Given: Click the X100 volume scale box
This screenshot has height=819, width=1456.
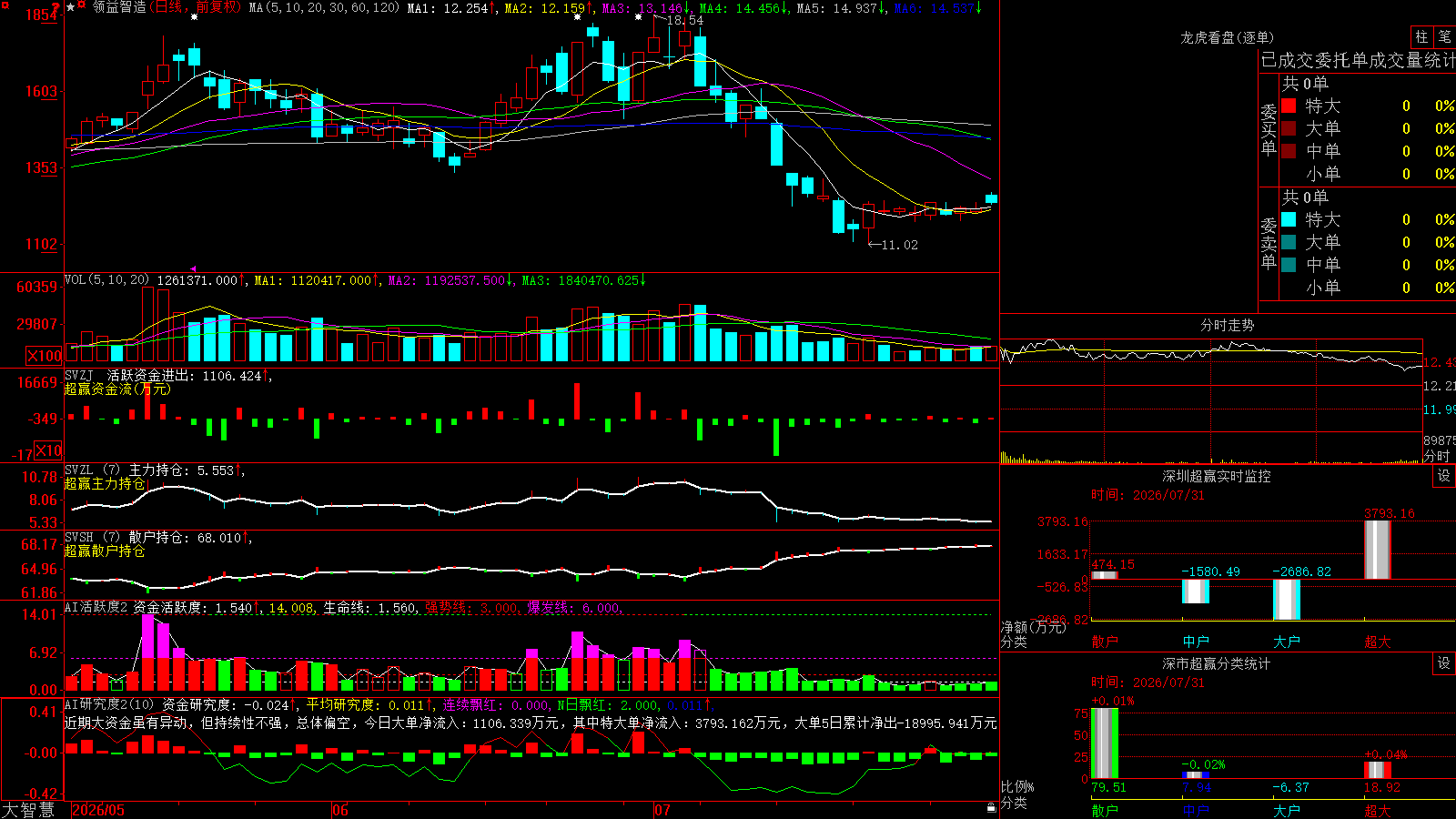Looking at the screenshot, I should coord(45,356).
